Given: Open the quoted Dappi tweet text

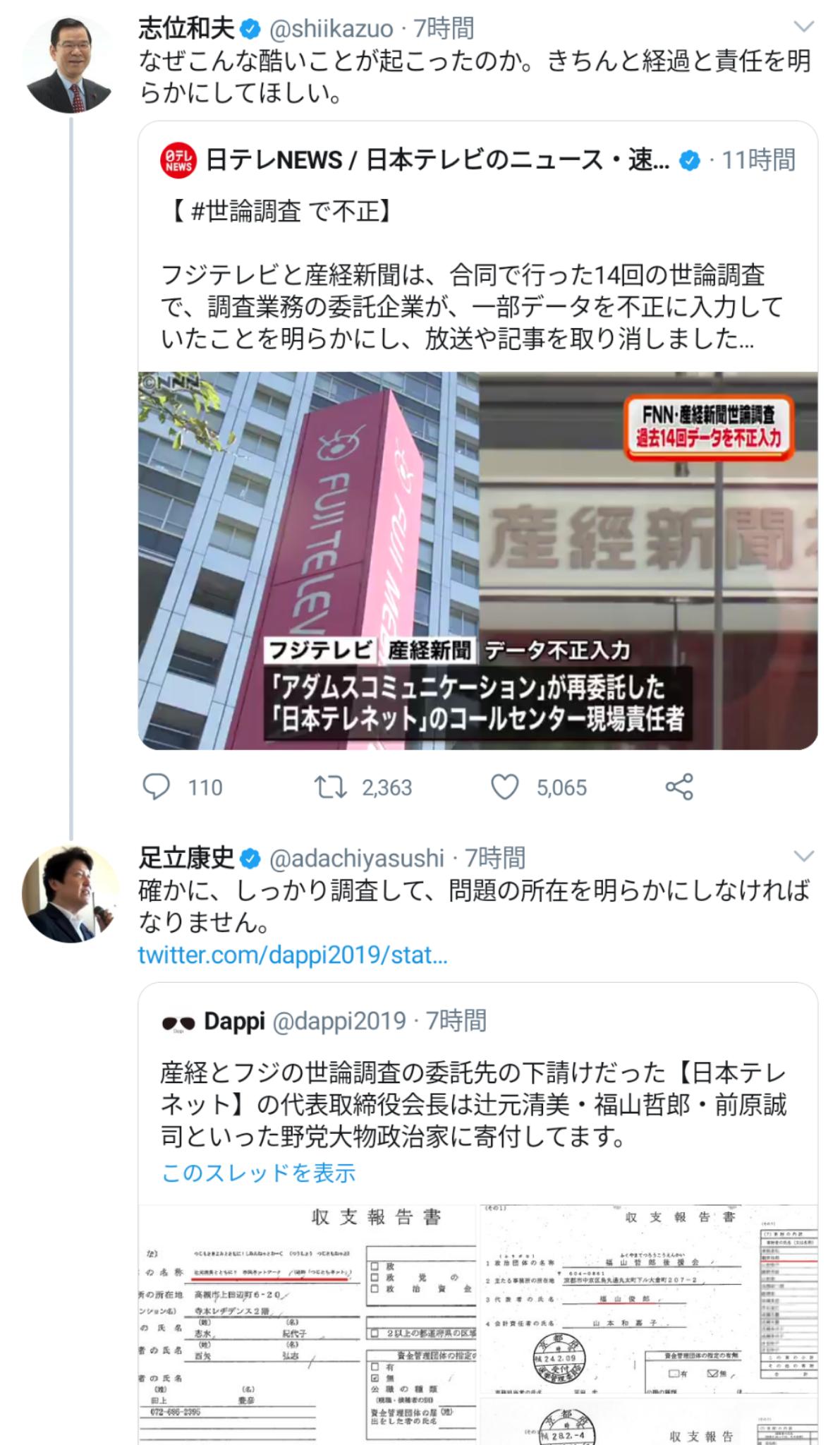Looking at the screenshot, I should point(473,1105).
